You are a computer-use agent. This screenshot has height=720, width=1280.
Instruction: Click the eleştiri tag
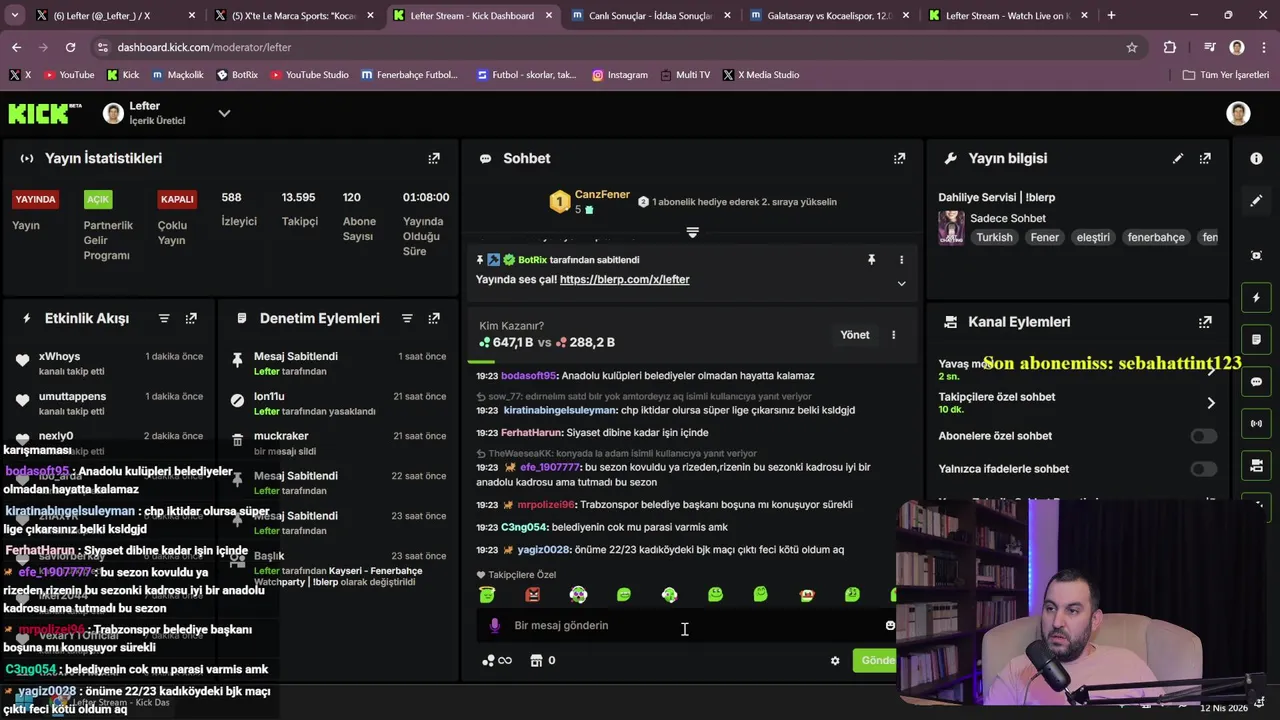[x=1093, y=237]
